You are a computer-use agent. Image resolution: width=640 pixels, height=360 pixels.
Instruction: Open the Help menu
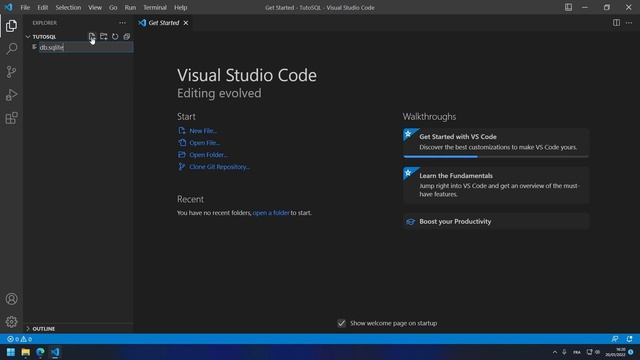[x=180, y=7]
